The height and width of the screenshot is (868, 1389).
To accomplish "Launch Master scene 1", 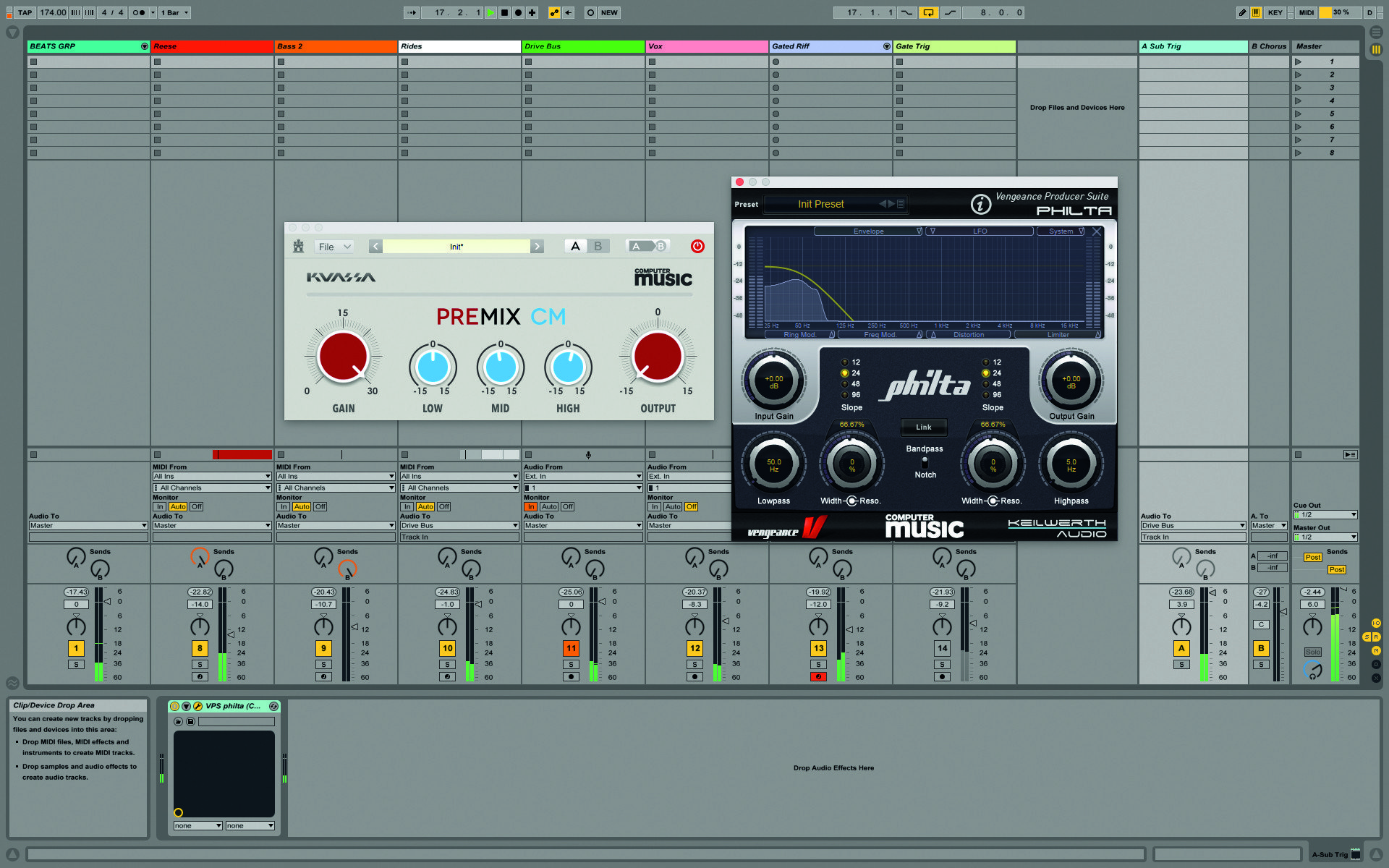I will coord(1298,61).
